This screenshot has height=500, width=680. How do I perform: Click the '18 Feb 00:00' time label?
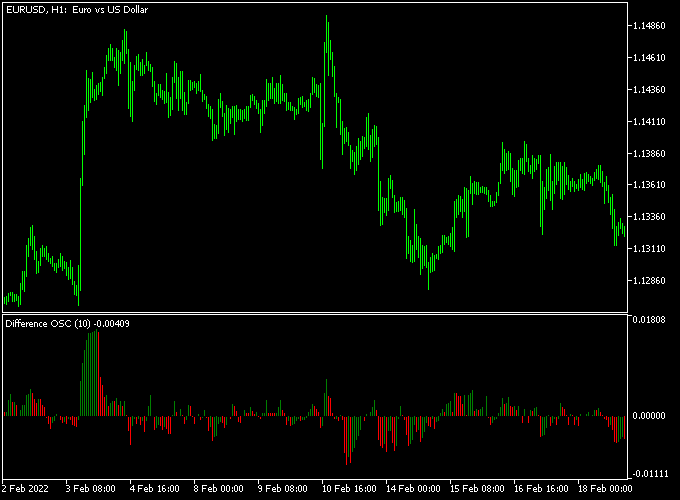pyautogui.click(x=605, y=489)
